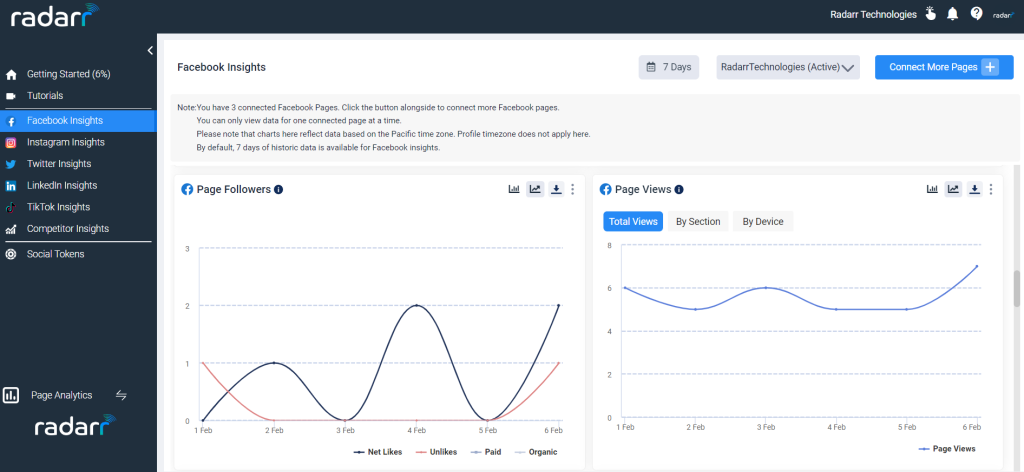This screenshot has width=1024, height=472.
Task: Toggle Paid series in legend
Action: [x=487, y=452]
